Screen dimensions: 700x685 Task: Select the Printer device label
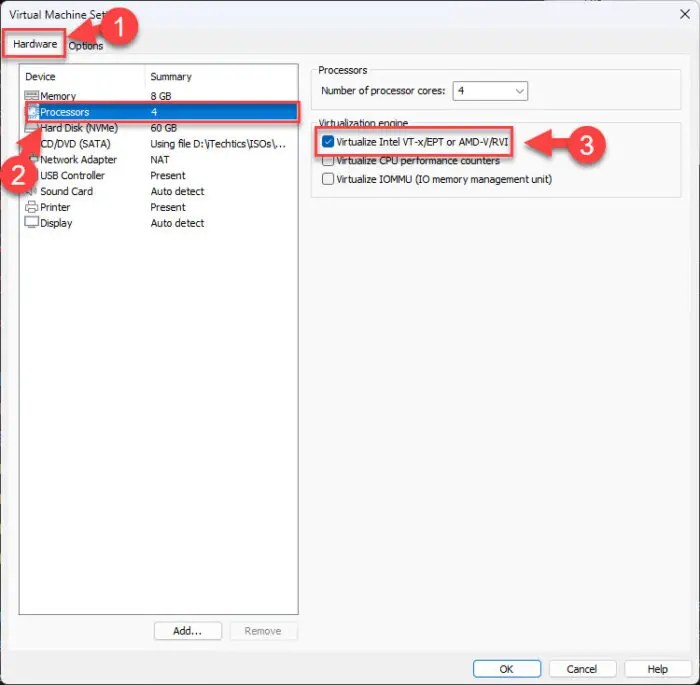pyautogui.click(x=55, y=207)
